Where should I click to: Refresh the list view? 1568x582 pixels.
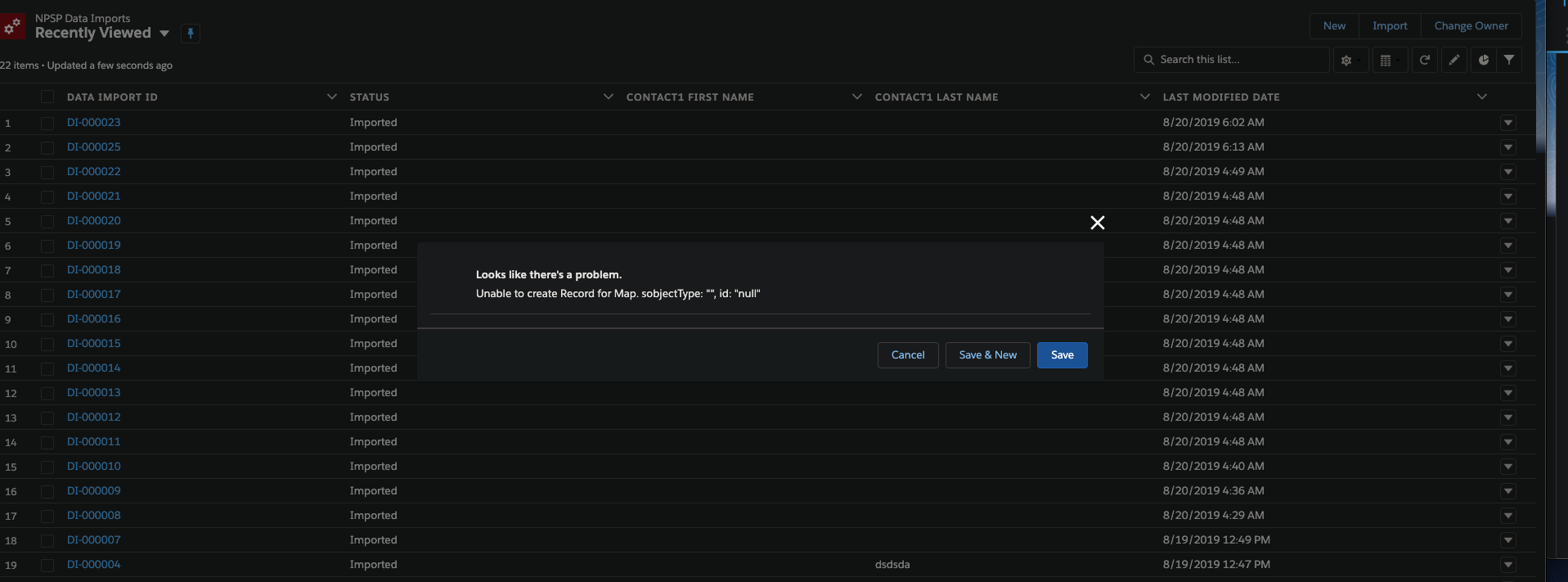tap(1424, 60)
